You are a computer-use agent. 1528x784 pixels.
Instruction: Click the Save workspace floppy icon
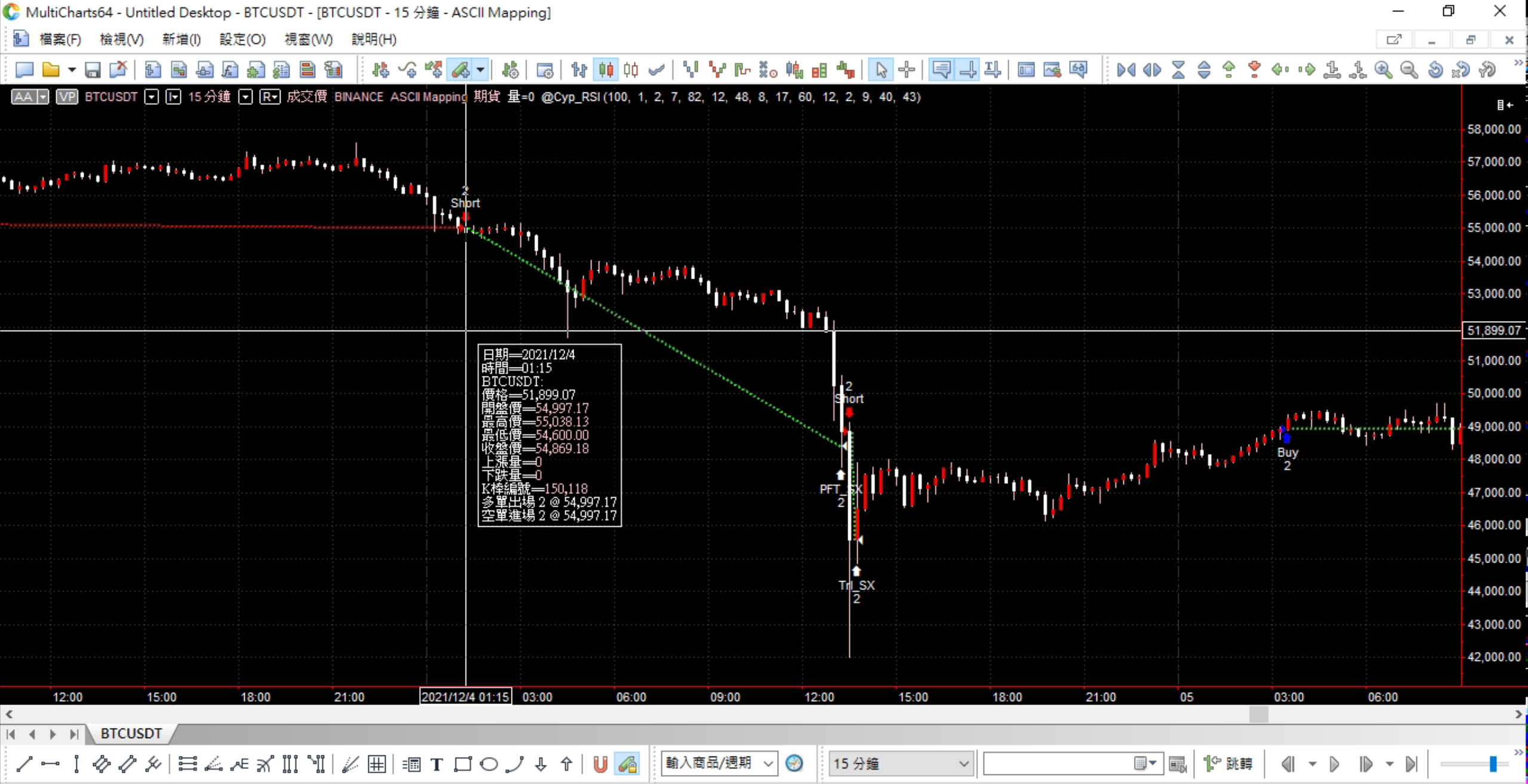pyautogui.click(x=92, y=70)
